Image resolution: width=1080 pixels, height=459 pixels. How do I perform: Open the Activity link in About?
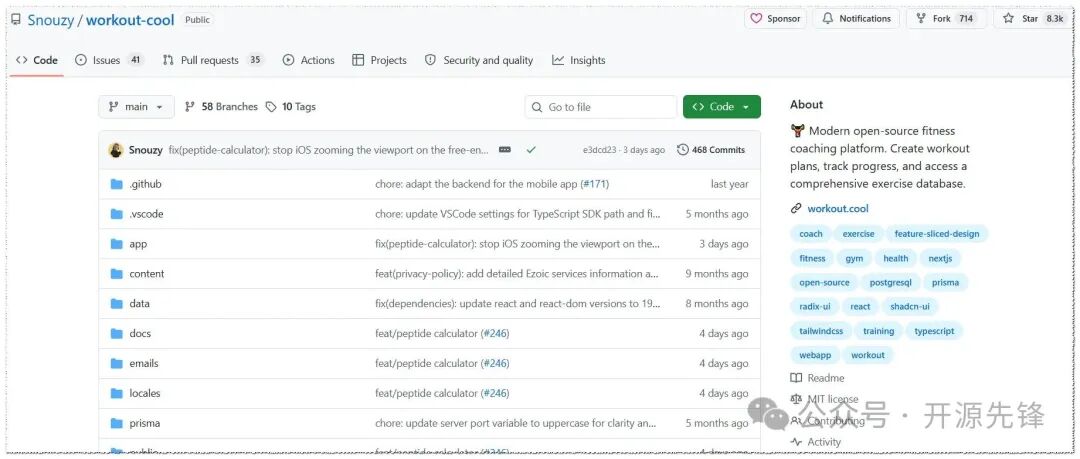point(816,442)
